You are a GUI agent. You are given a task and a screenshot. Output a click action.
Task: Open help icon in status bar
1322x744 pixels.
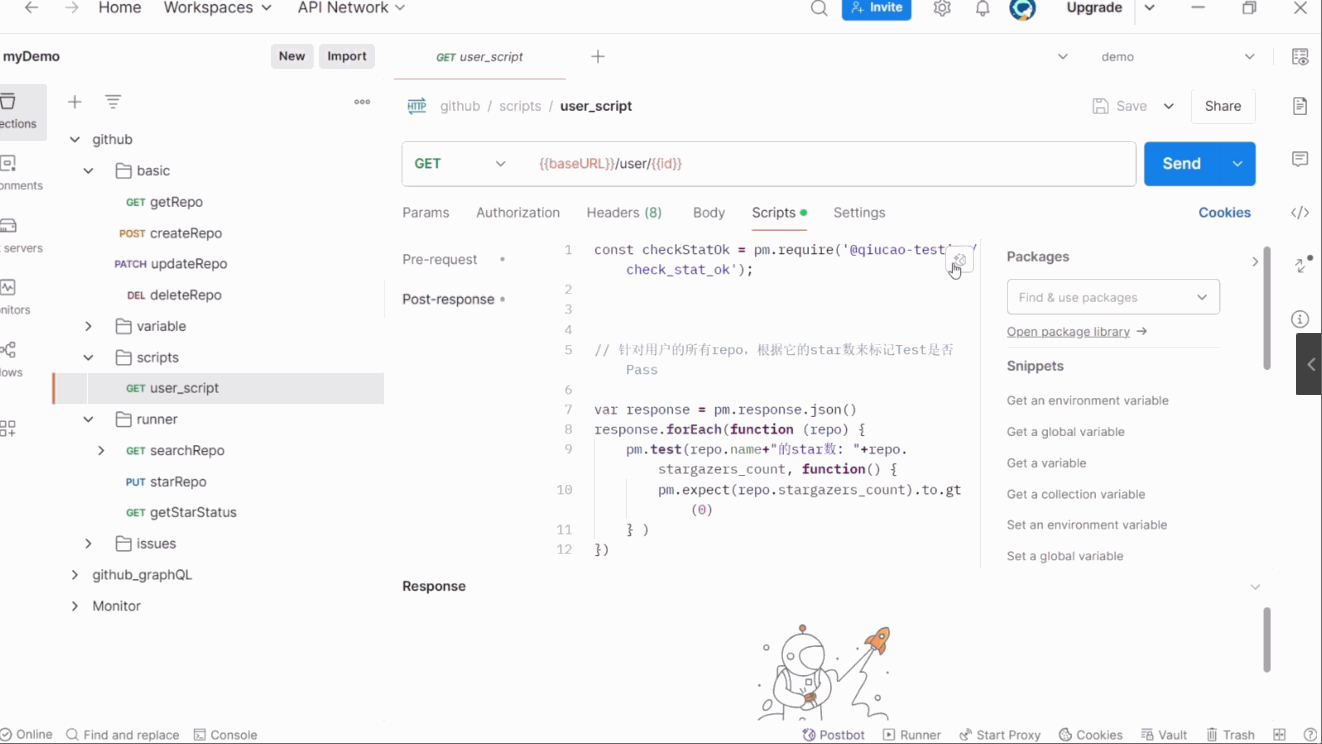[x=1311, y=735]
